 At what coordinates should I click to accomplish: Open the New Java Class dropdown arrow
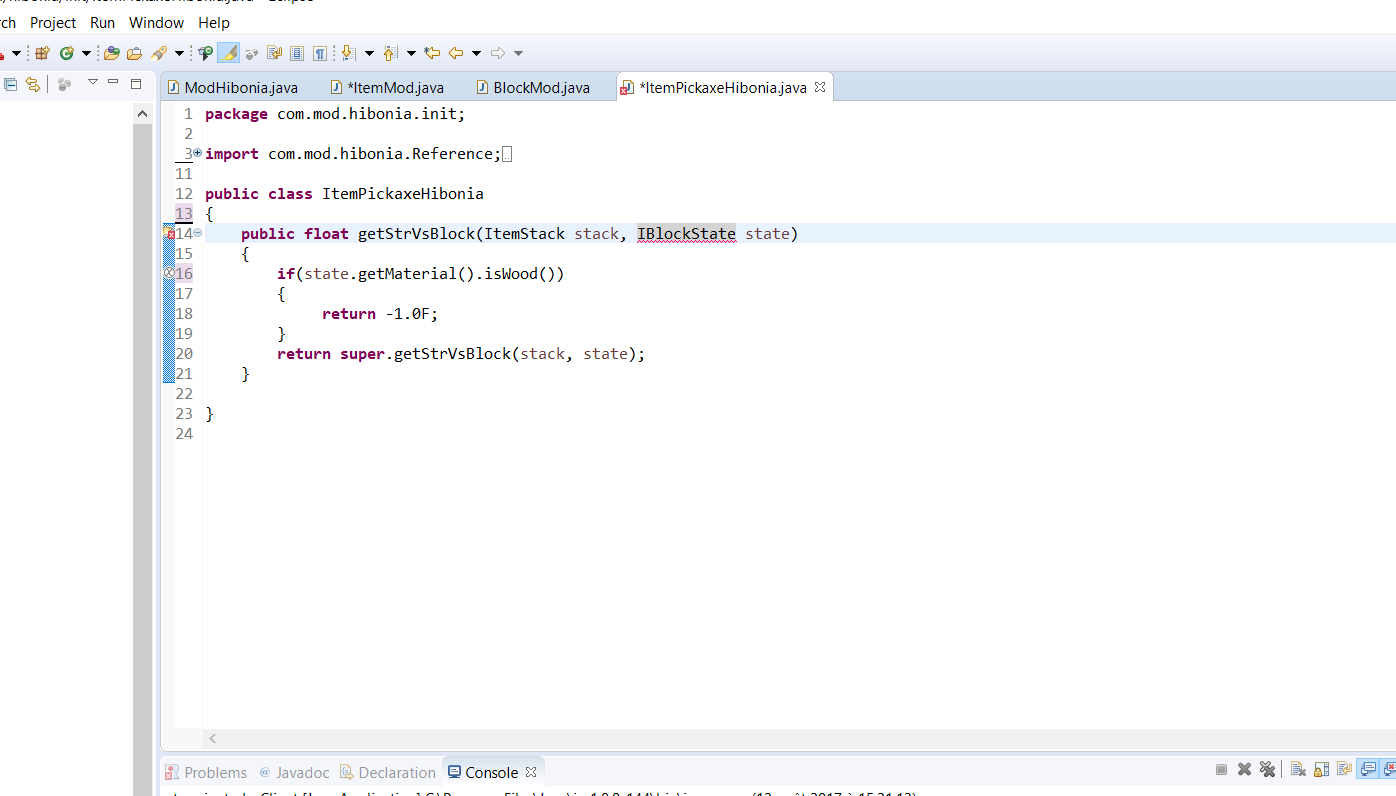86,53
